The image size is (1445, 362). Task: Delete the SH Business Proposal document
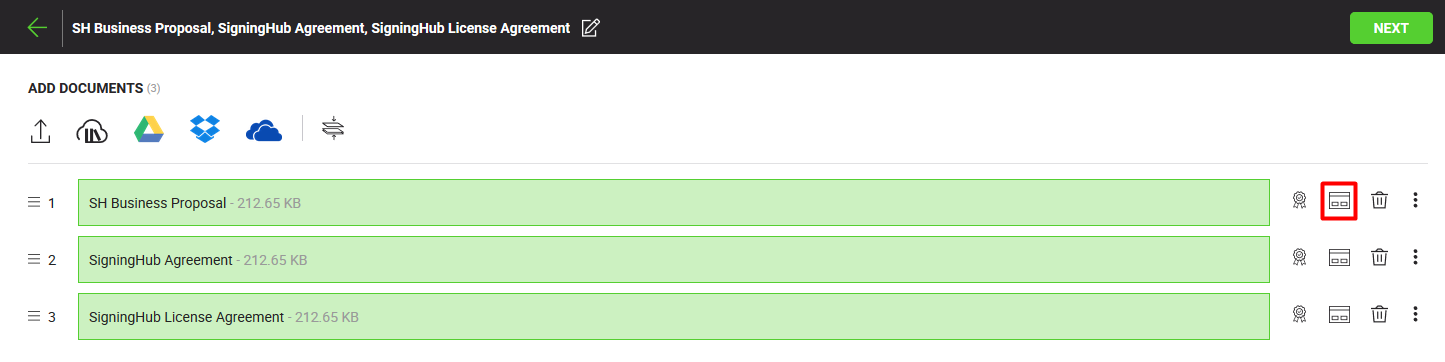pos(1379,201)
